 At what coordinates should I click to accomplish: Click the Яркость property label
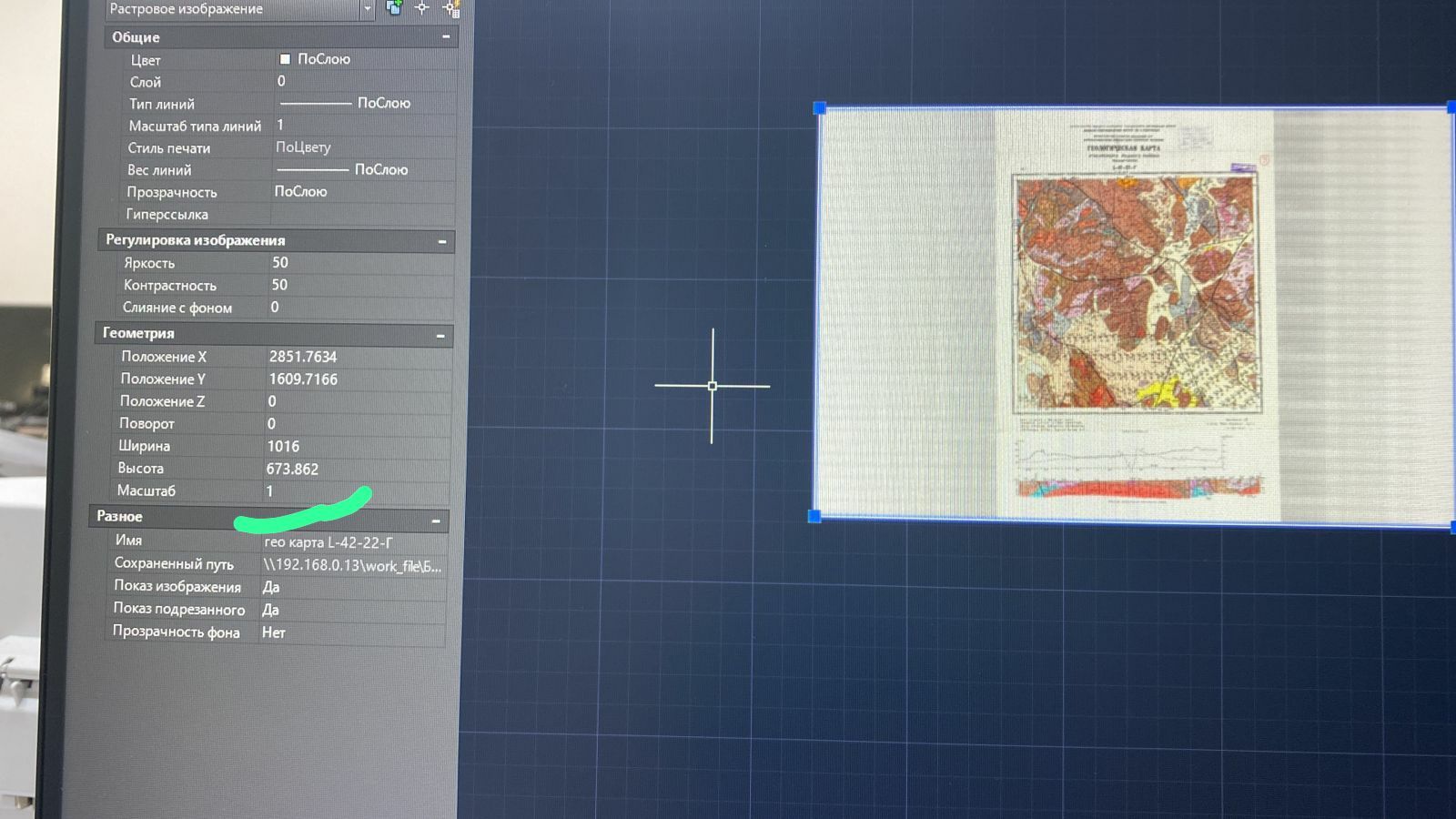click(149, 263)
